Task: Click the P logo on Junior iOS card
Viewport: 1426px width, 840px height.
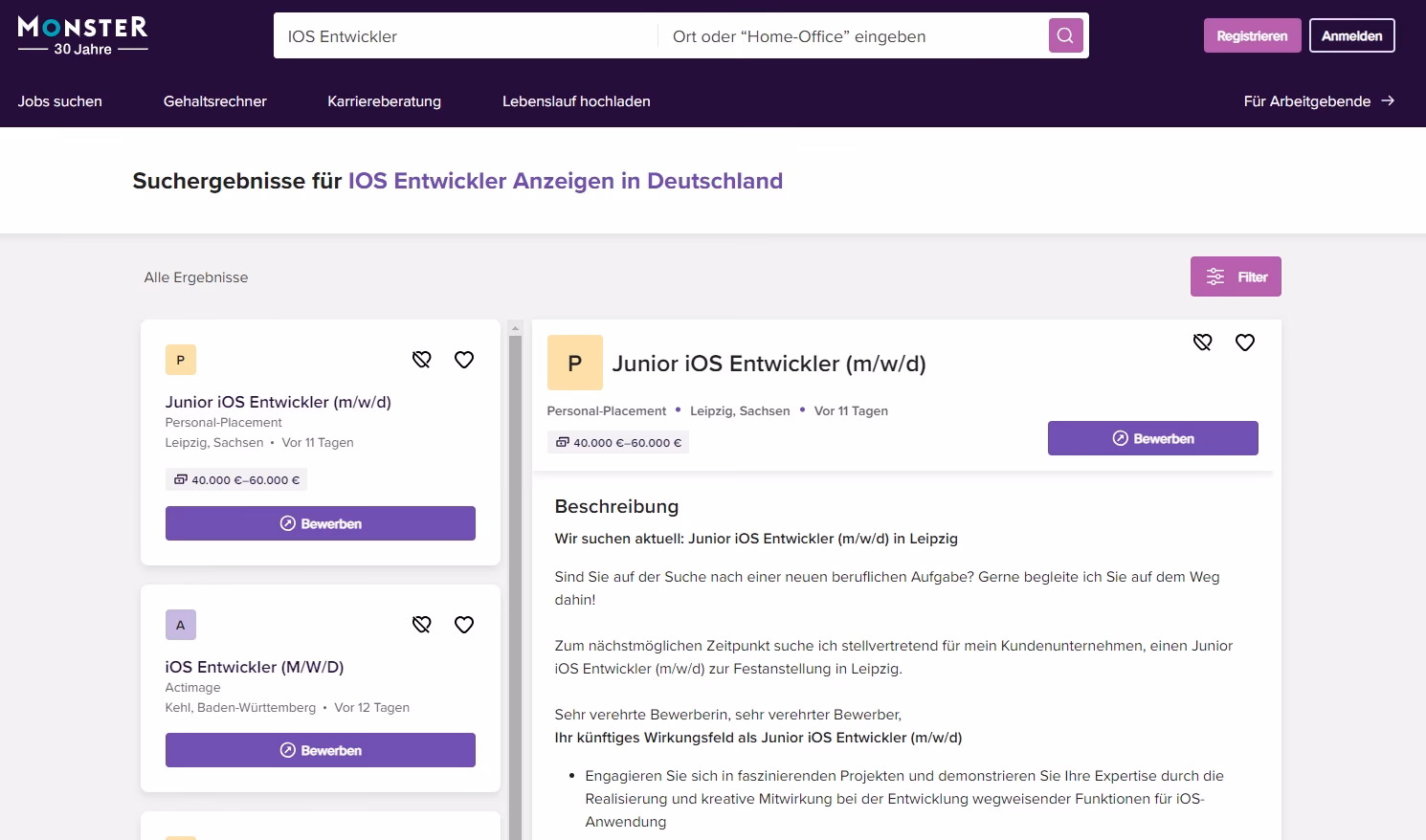Action: point(181,360)
